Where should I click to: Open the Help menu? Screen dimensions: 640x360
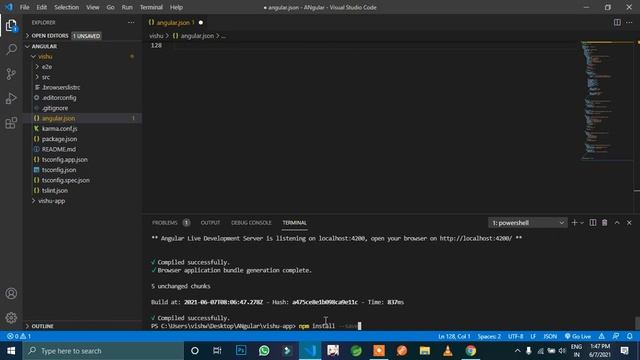coord(176,7)
